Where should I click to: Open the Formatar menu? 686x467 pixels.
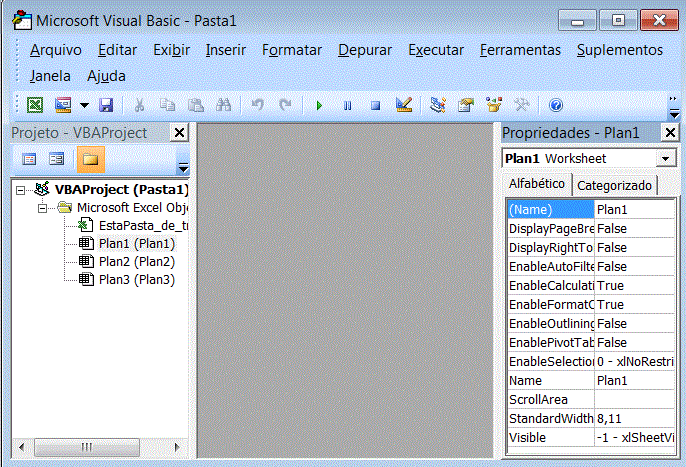tap(292, 50)
